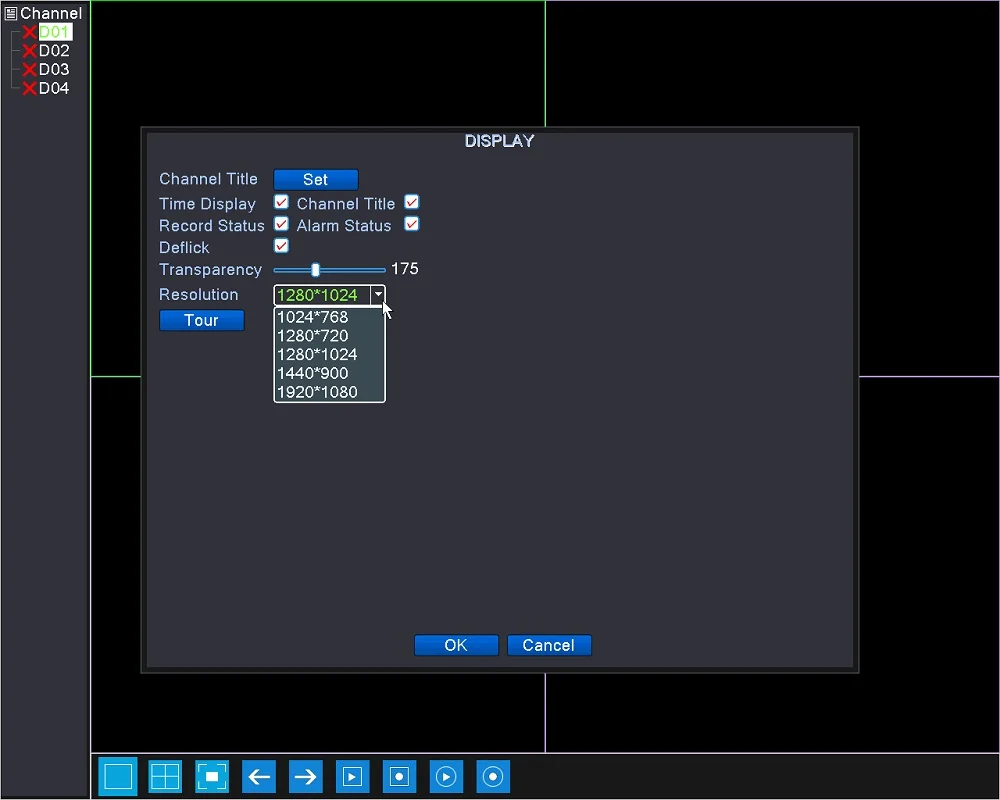Viewport: 1000px width, 800px height.
Task: Collapse the Resolution dropdown arrow
Action: (378, 295)
